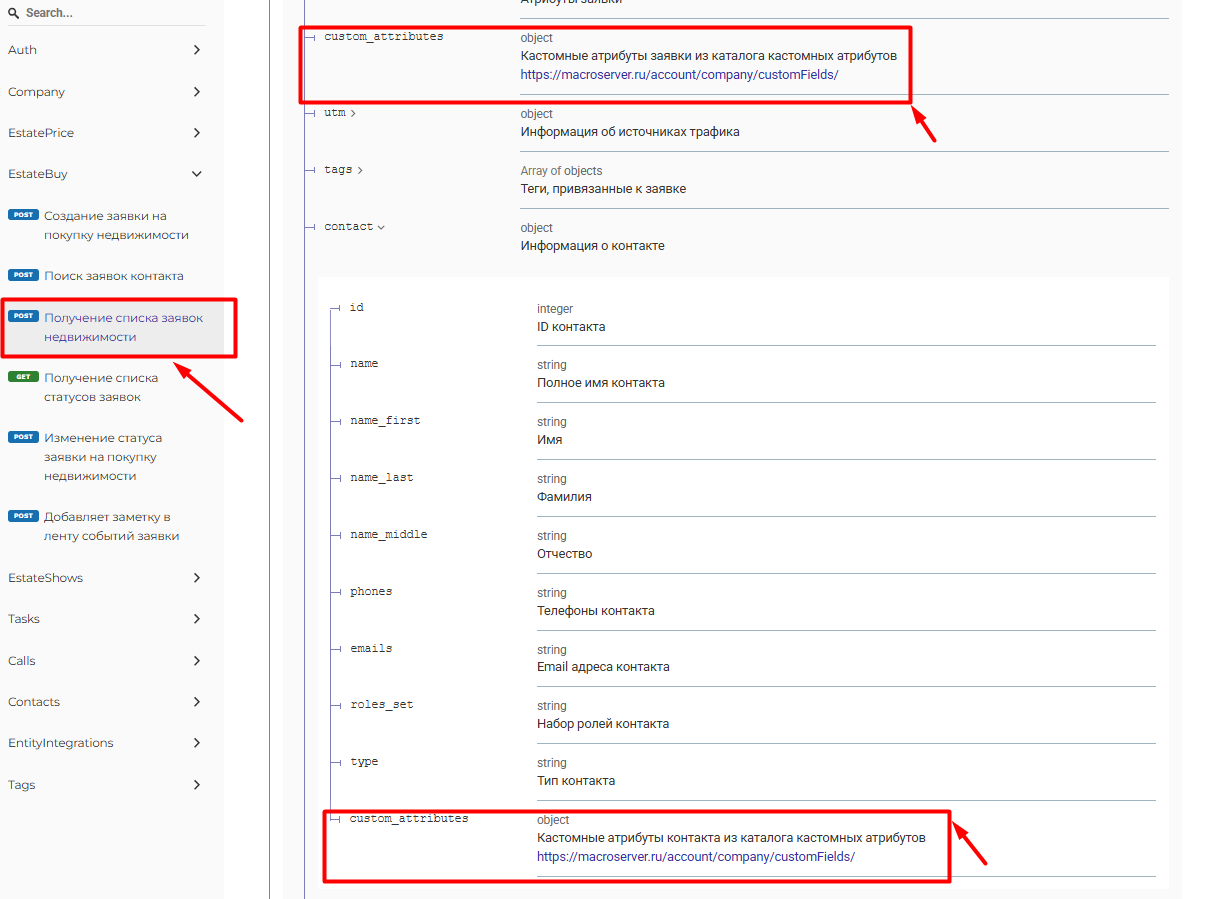The height and width of the screenshot is (899, 1209).
Task: Open Поиск заявок контакта endpoint
Action: click(x=113, y=275)
